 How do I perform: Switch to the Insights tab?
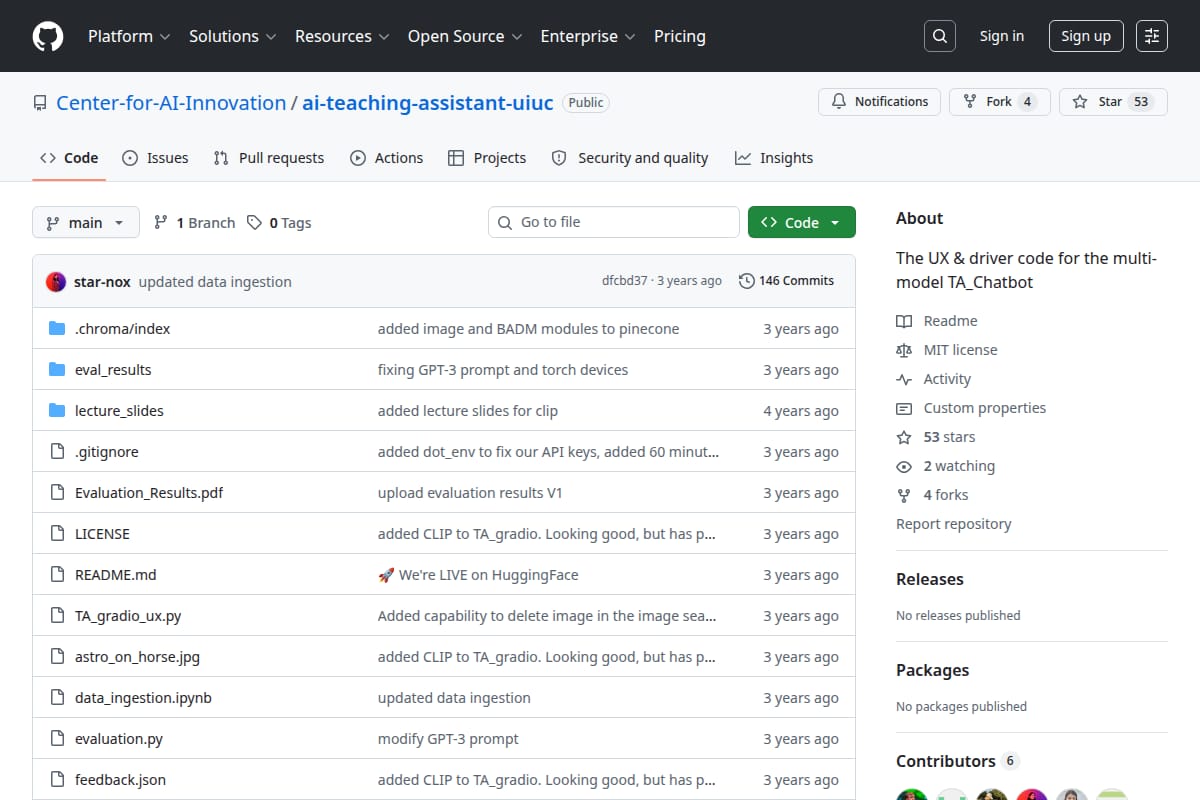(x=774, y=158)
